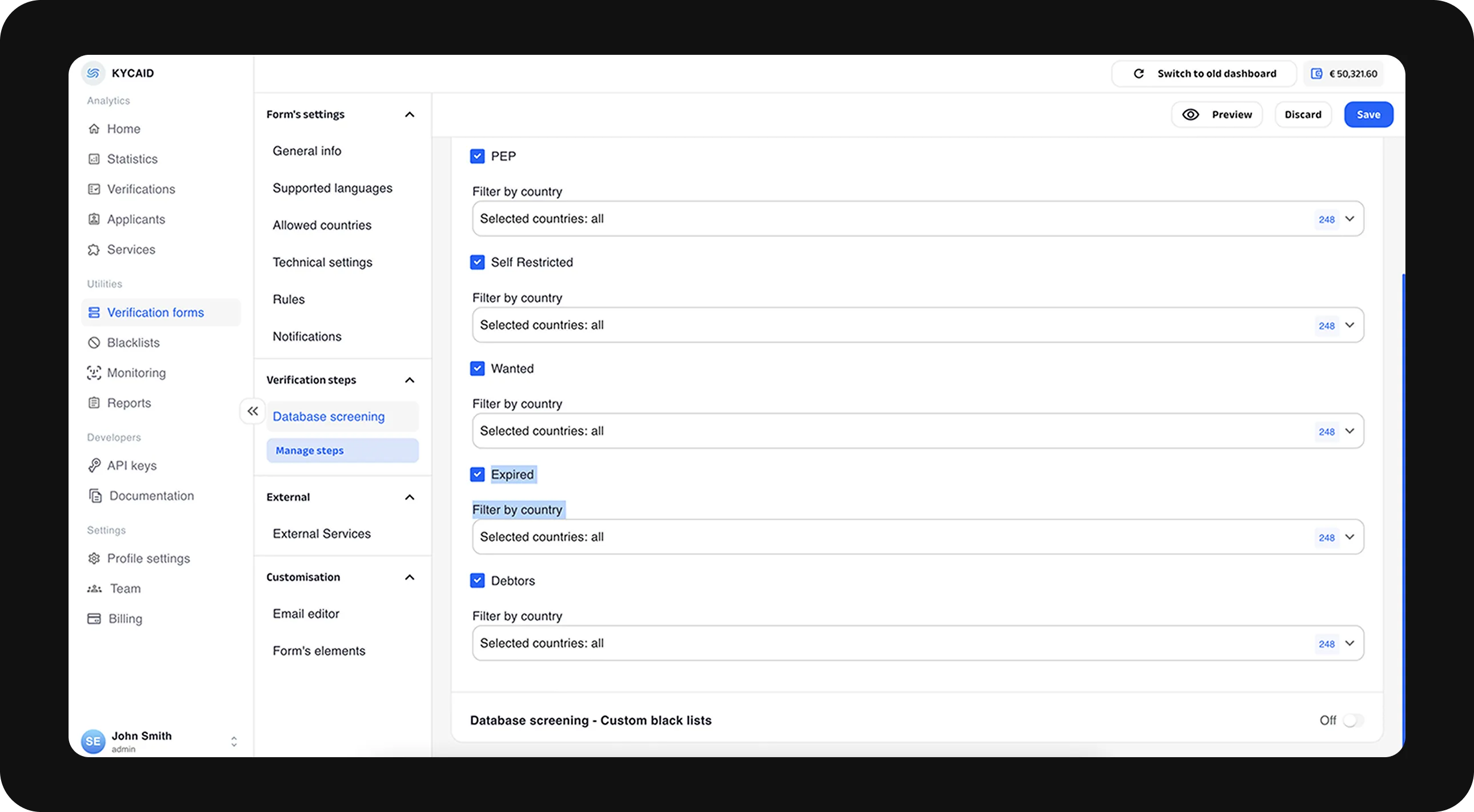Screen dimensions: 1474x812
Task: Click the Billing label in the sidebar
Action: point(125,620)
